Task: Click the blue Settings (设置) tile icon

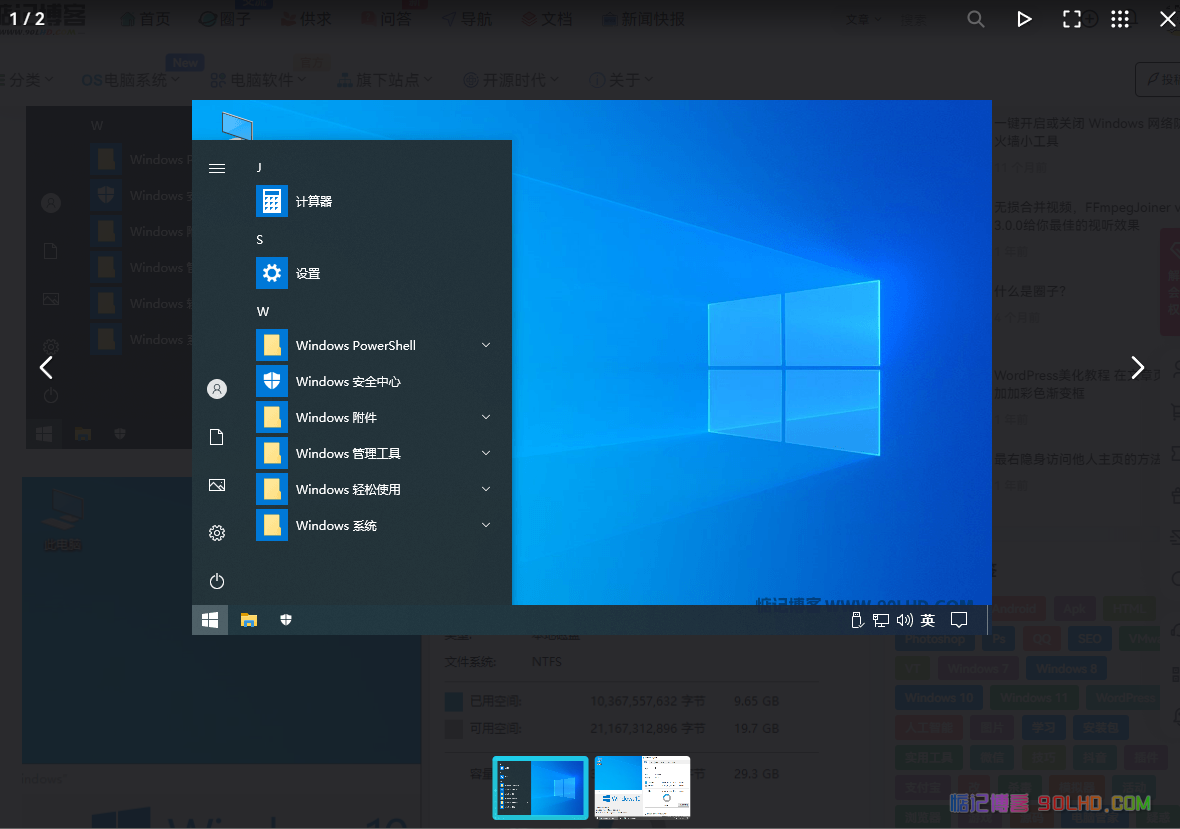Action: [272, 273]
